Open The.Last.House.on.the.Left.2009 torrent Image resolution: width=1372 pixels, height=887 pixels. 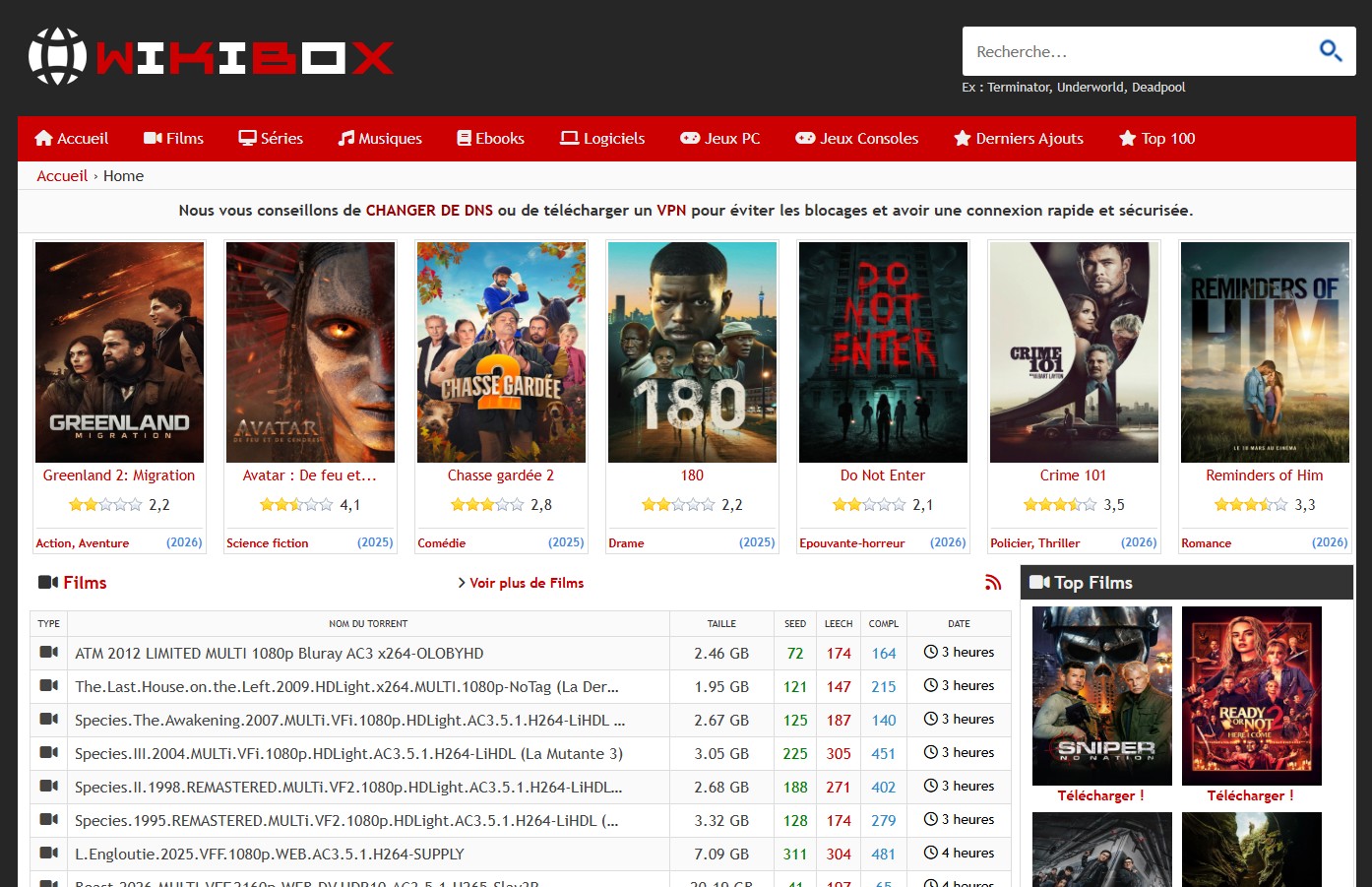[x=346, y=687]
